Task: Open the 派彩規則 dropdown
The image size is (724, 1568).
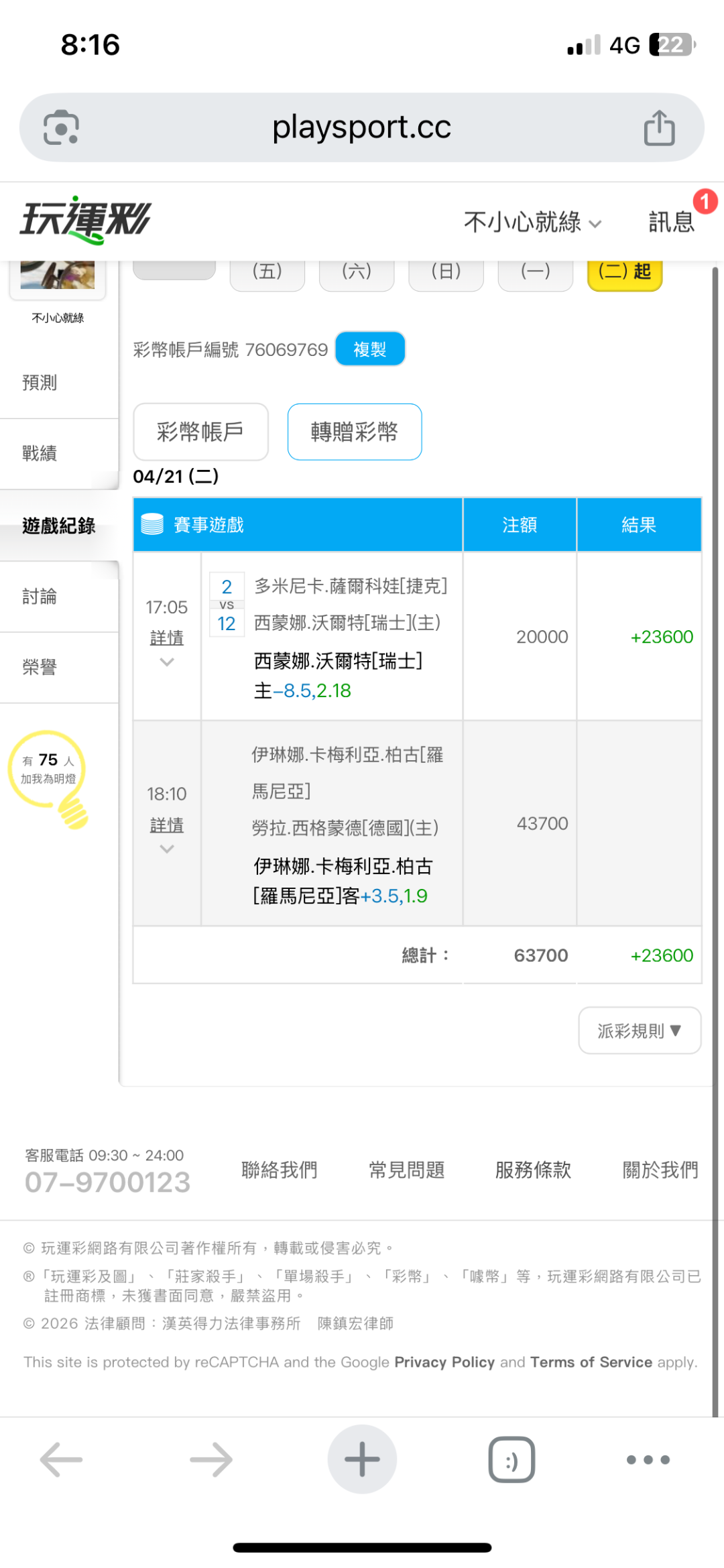Action: coord(640,1030)
